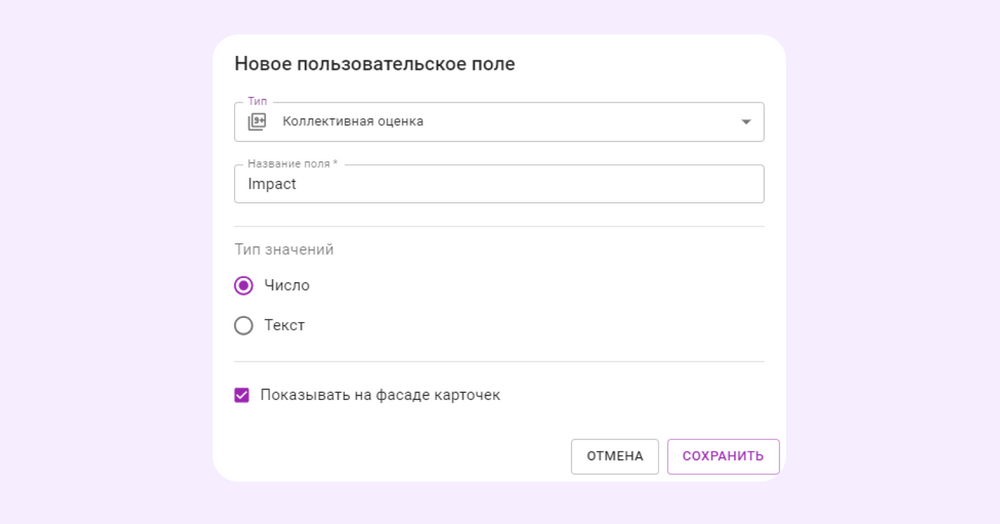The image size is (1000, 524).
Task: Expand the Тип dropdown arrow
Action: tap(745, 122)
